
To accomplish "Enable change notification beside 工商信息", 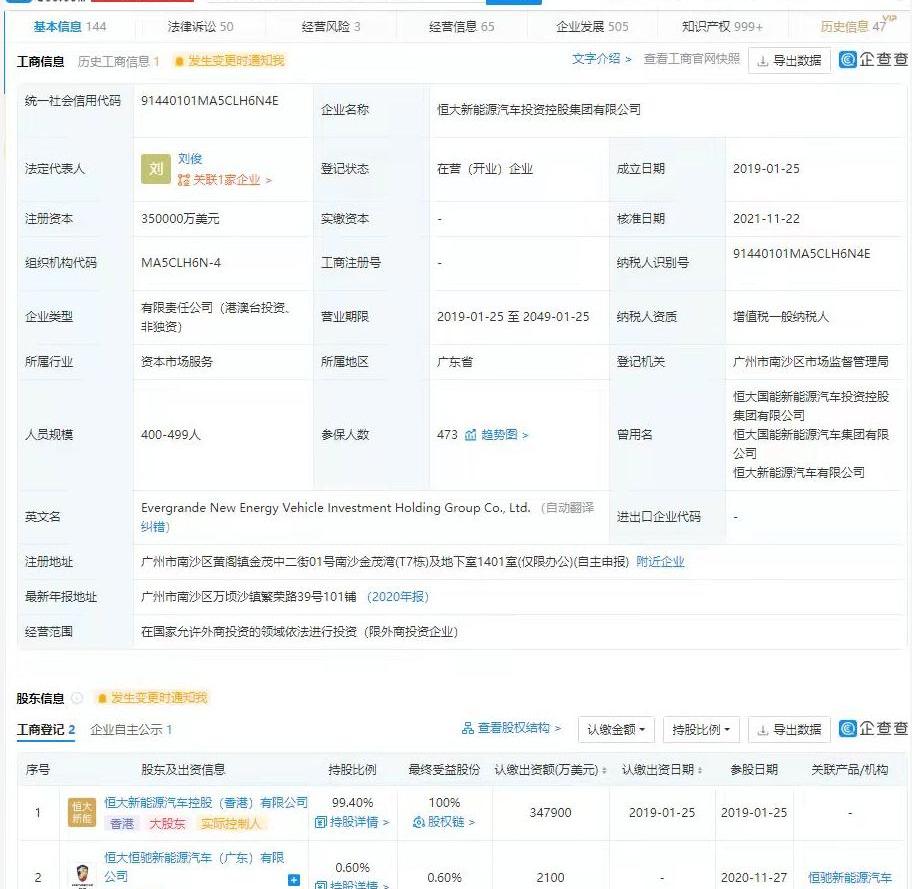I will pos(229,61).
